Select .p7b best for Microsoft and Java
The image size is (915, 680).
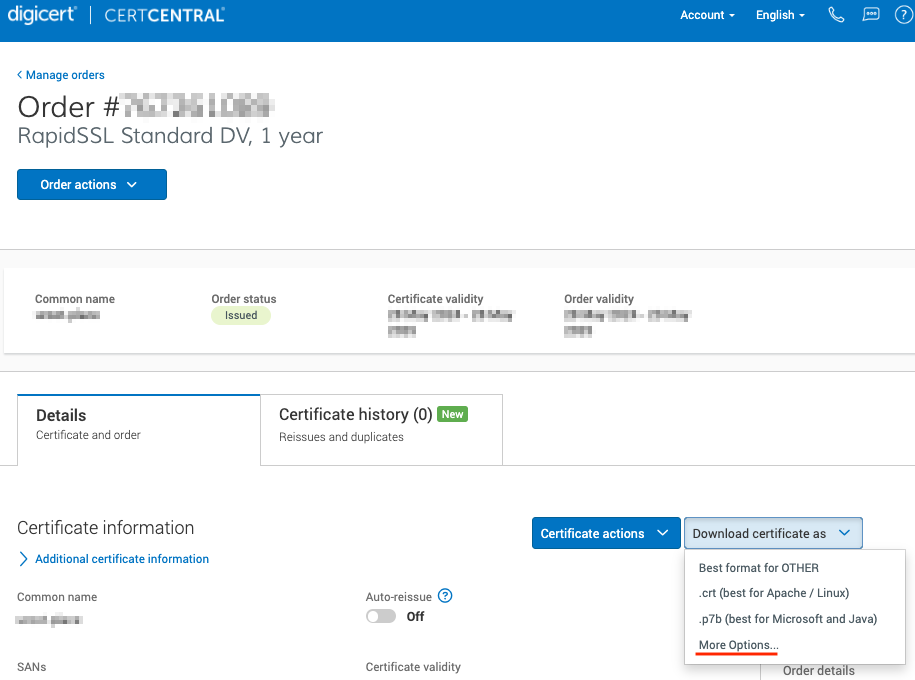788,619
